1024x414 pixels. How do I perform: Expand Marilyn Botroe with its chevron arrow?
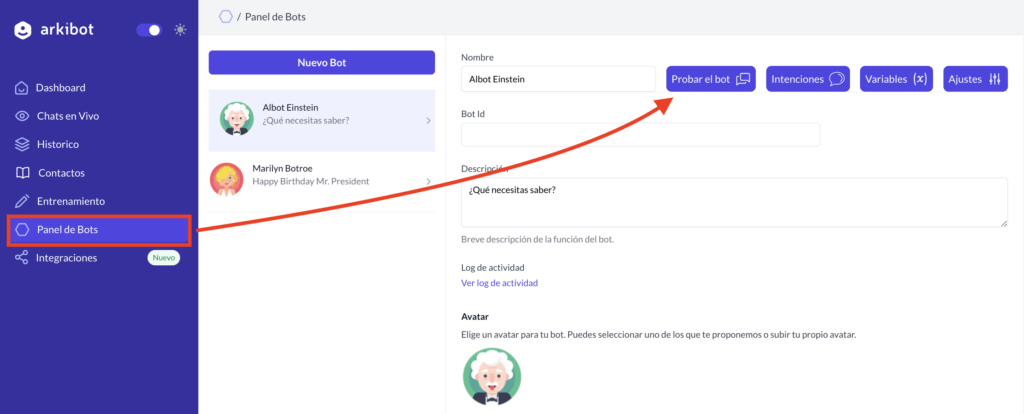tap(428, 181)
